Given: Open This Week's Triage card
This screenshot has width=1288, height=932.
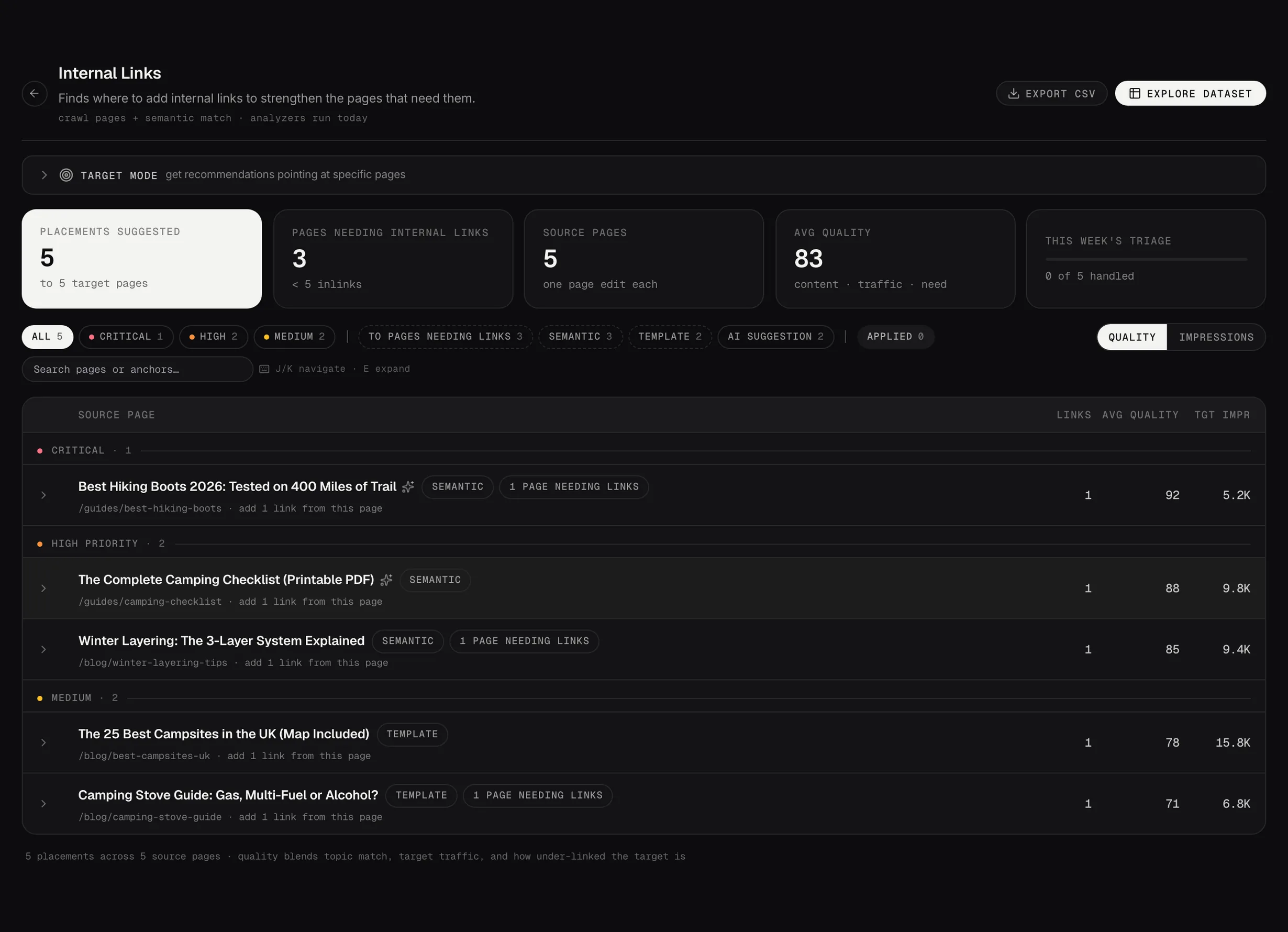Looking at the screenshot, I should click(x=1146, y=259).
